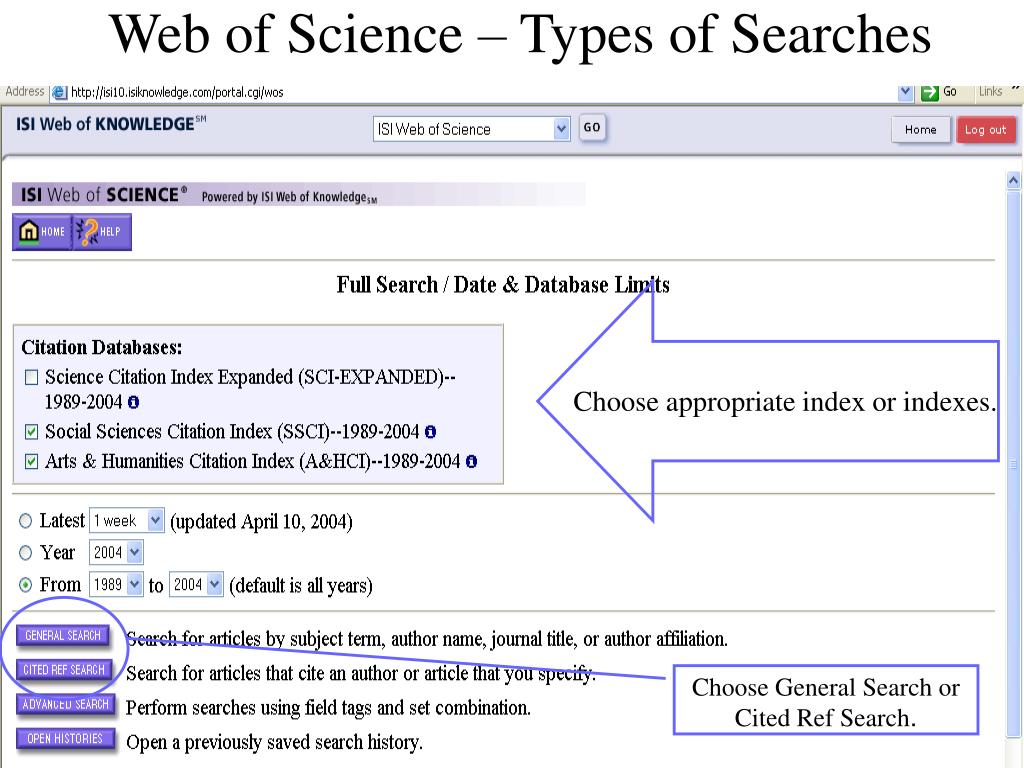Uncheck the Social Sciences Citation Index checkbox
Screen dimensions: 1024x768
tap(31, 432)
